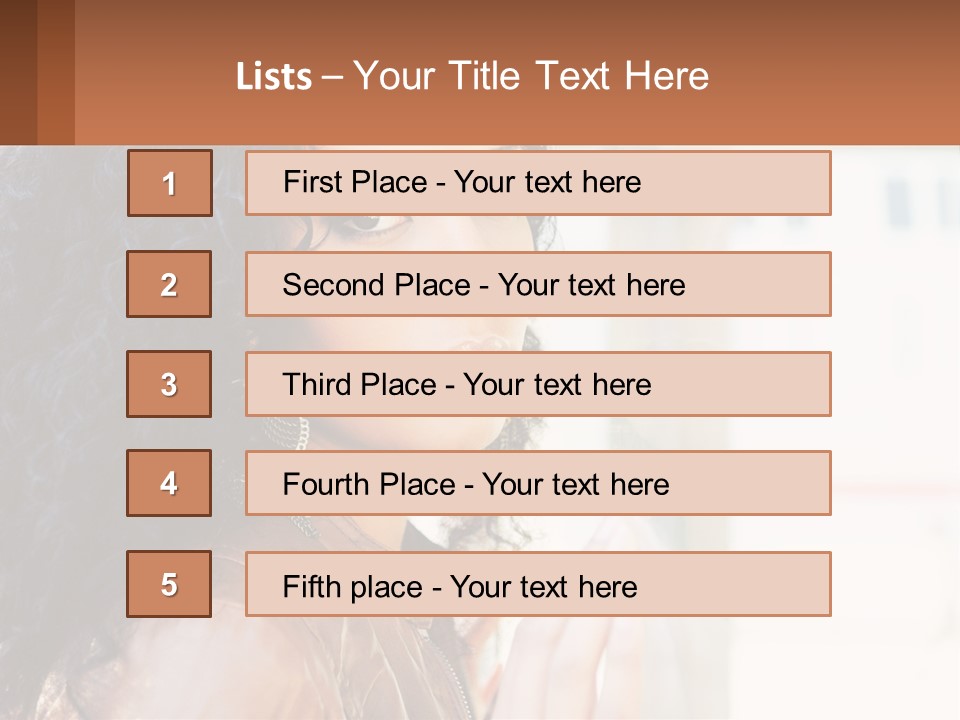Click the bold word Lists in title
The width and height of the screenshot is (960, 720).
[274, 77]
